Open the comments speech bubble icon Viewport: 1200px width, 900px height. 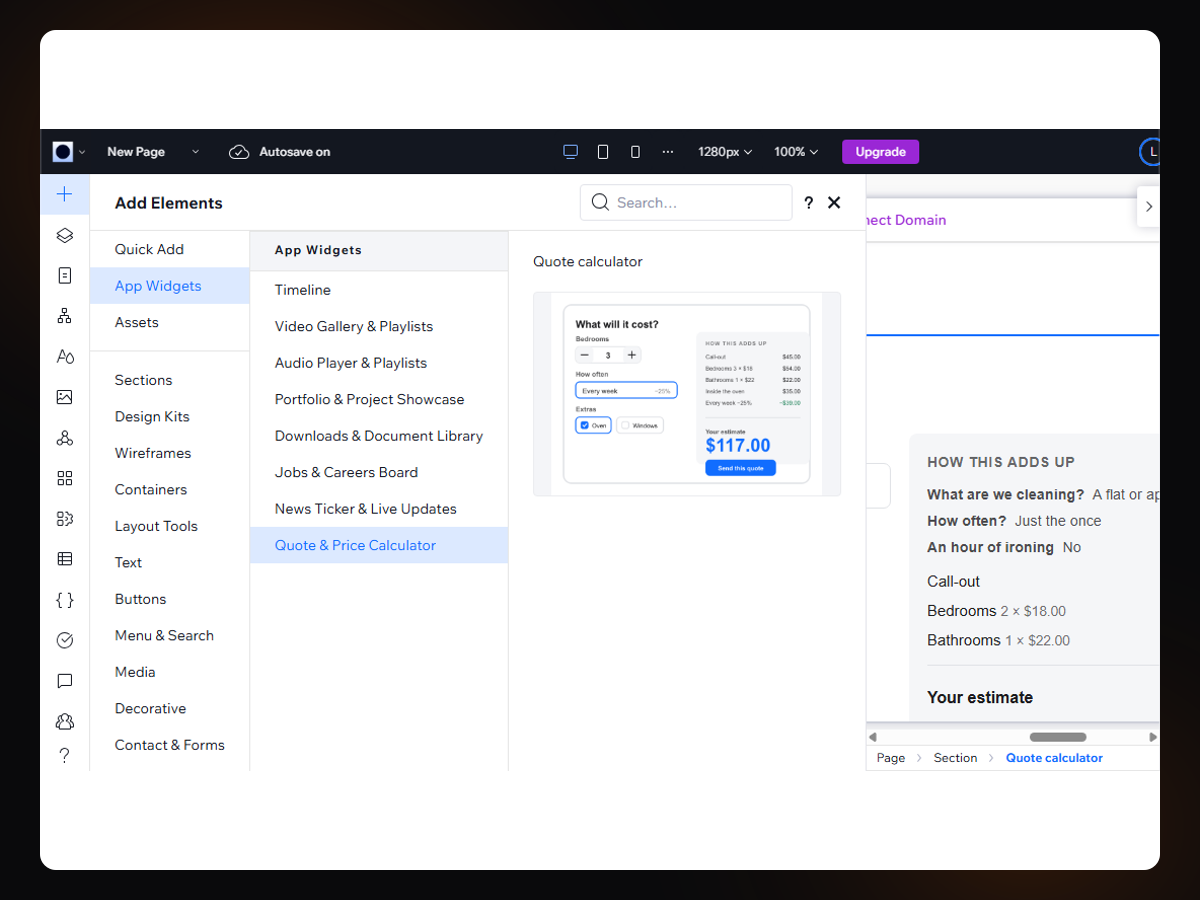tap(65, 681)
